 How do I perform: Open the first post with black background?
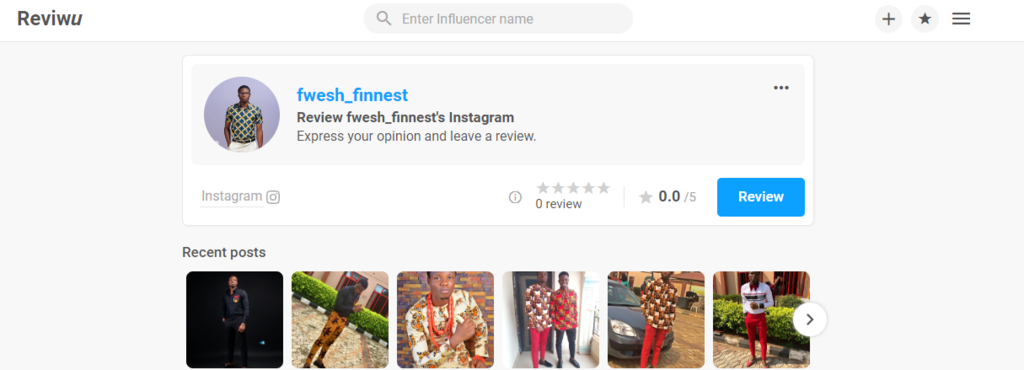(x=234, y=320)
